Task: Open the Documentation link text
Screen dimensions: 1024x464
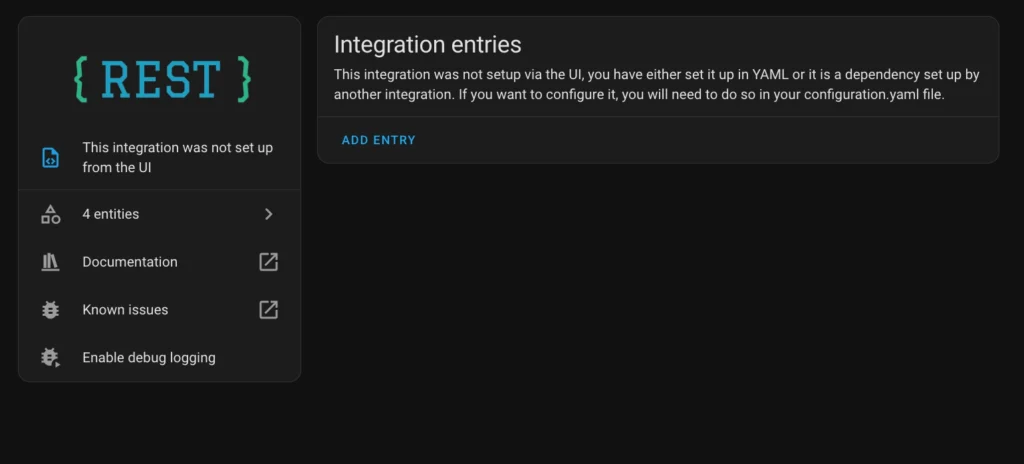Action: 129,262
